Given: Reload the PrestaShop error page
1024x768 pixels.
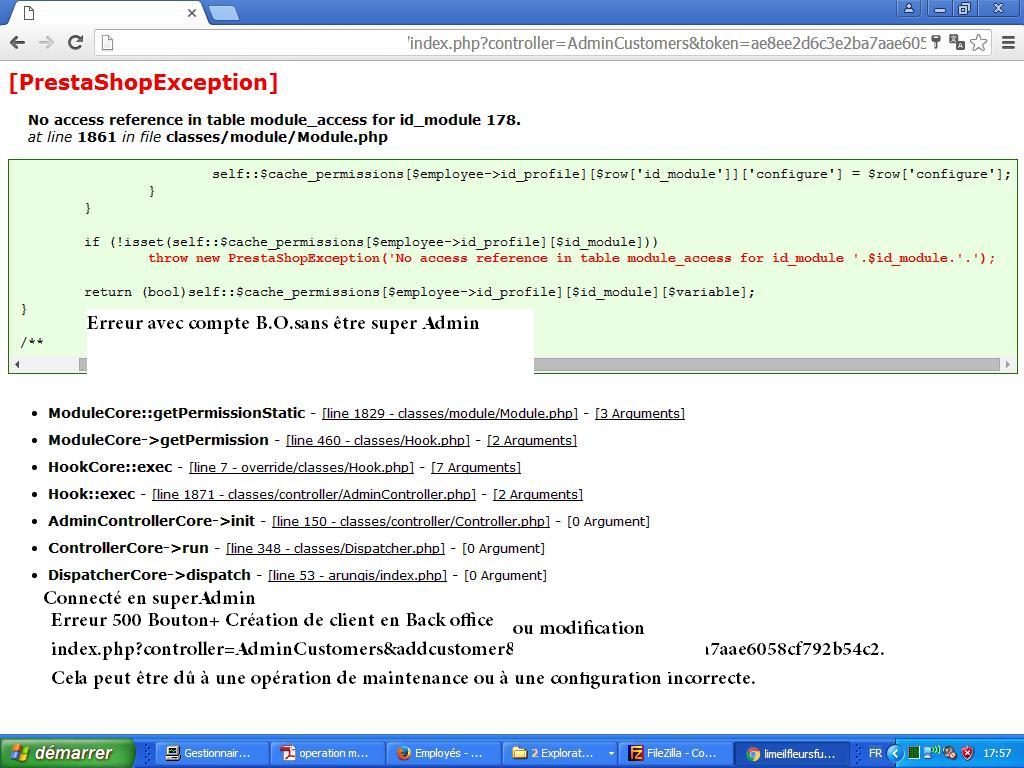Looking at the screenshot, I should click(x=75, y=43).
